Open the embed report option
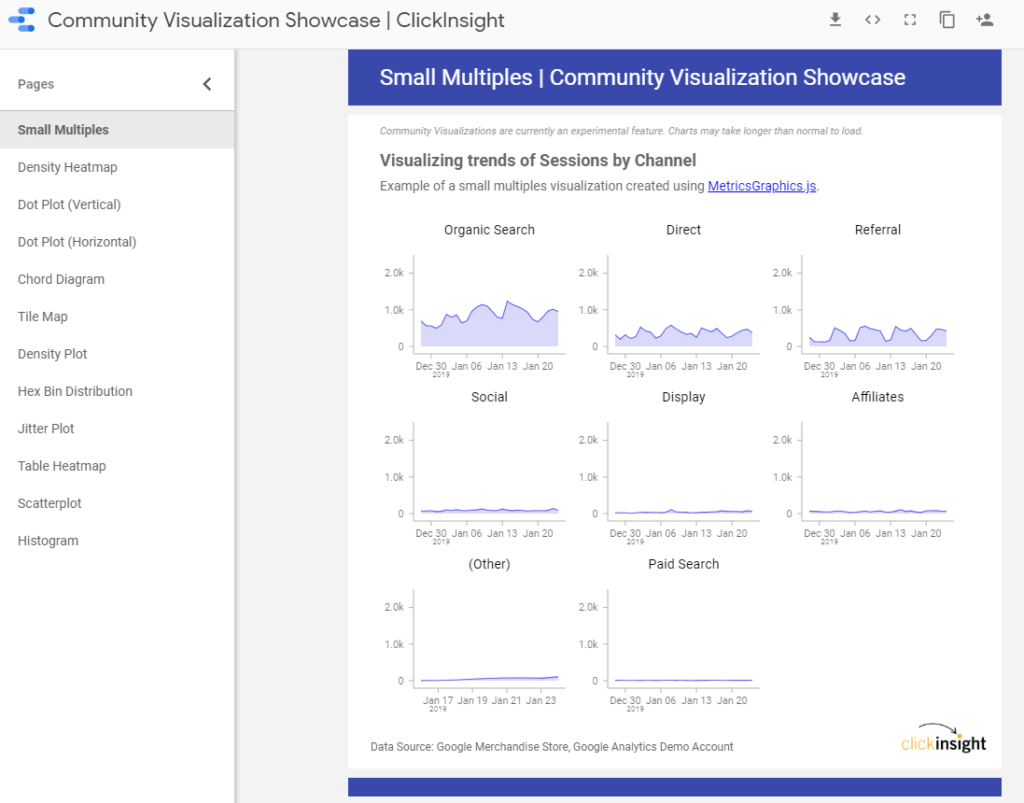The image size is (1024, 803). click(x=872, y=19)
